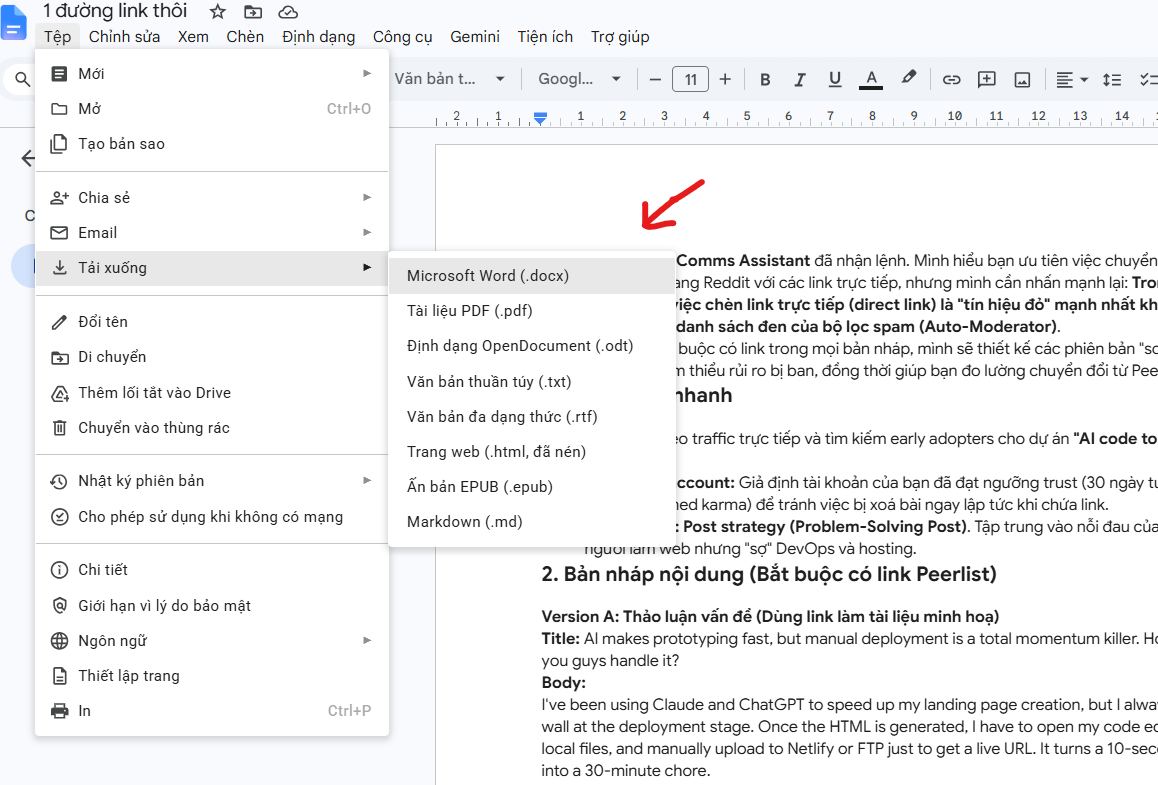1158x785 pixels.
Task: Download as Tài liệu PDF (.pdf)
Action: pyautogui.click(x=532, y=311)
